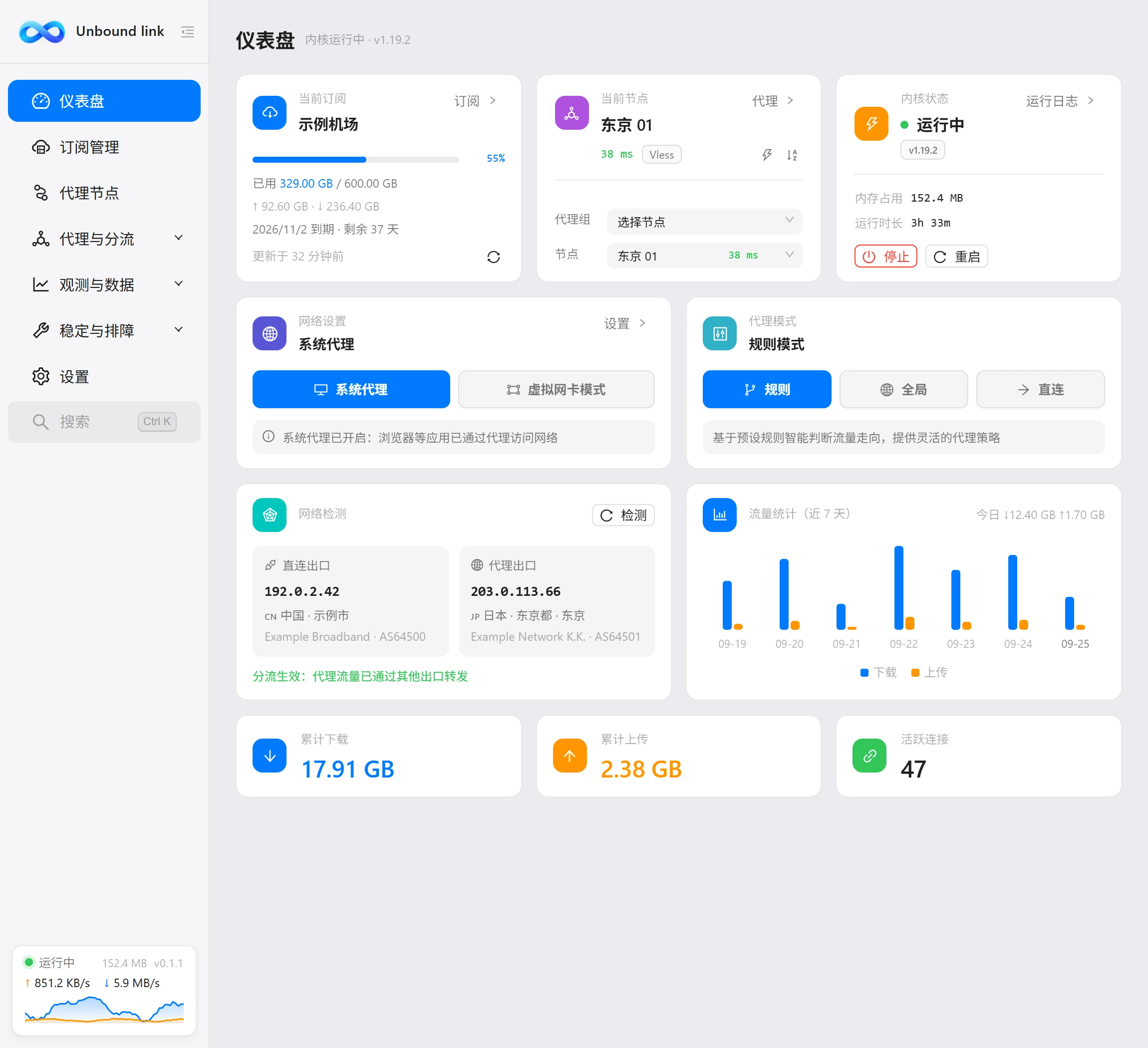The width and height of the screenshot is (1148, 1048).
Task: Click the 搜索 search field
Action: 104,422
